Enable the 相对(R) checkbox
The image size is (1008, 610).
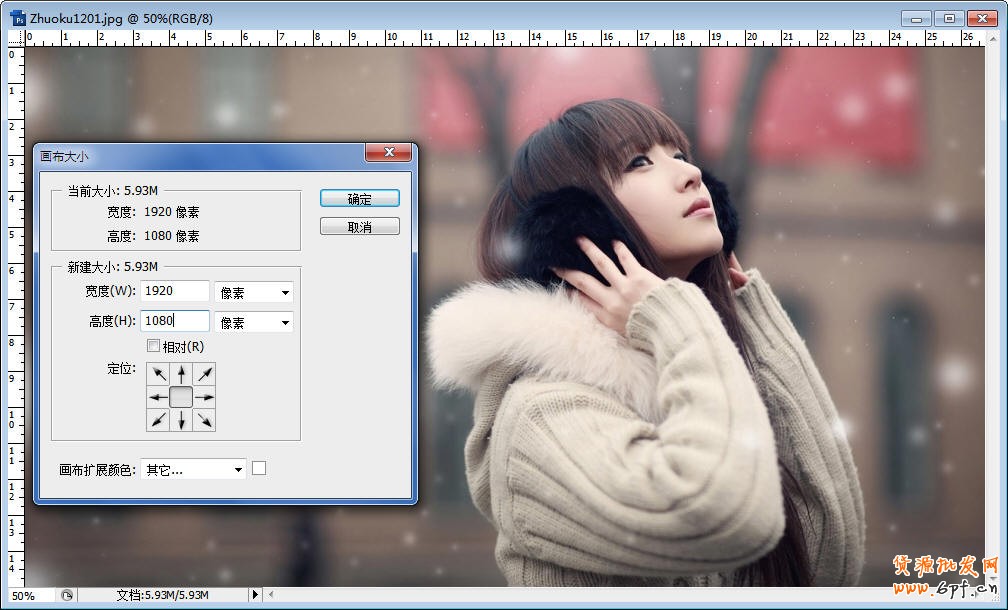(x=154, y=345)
